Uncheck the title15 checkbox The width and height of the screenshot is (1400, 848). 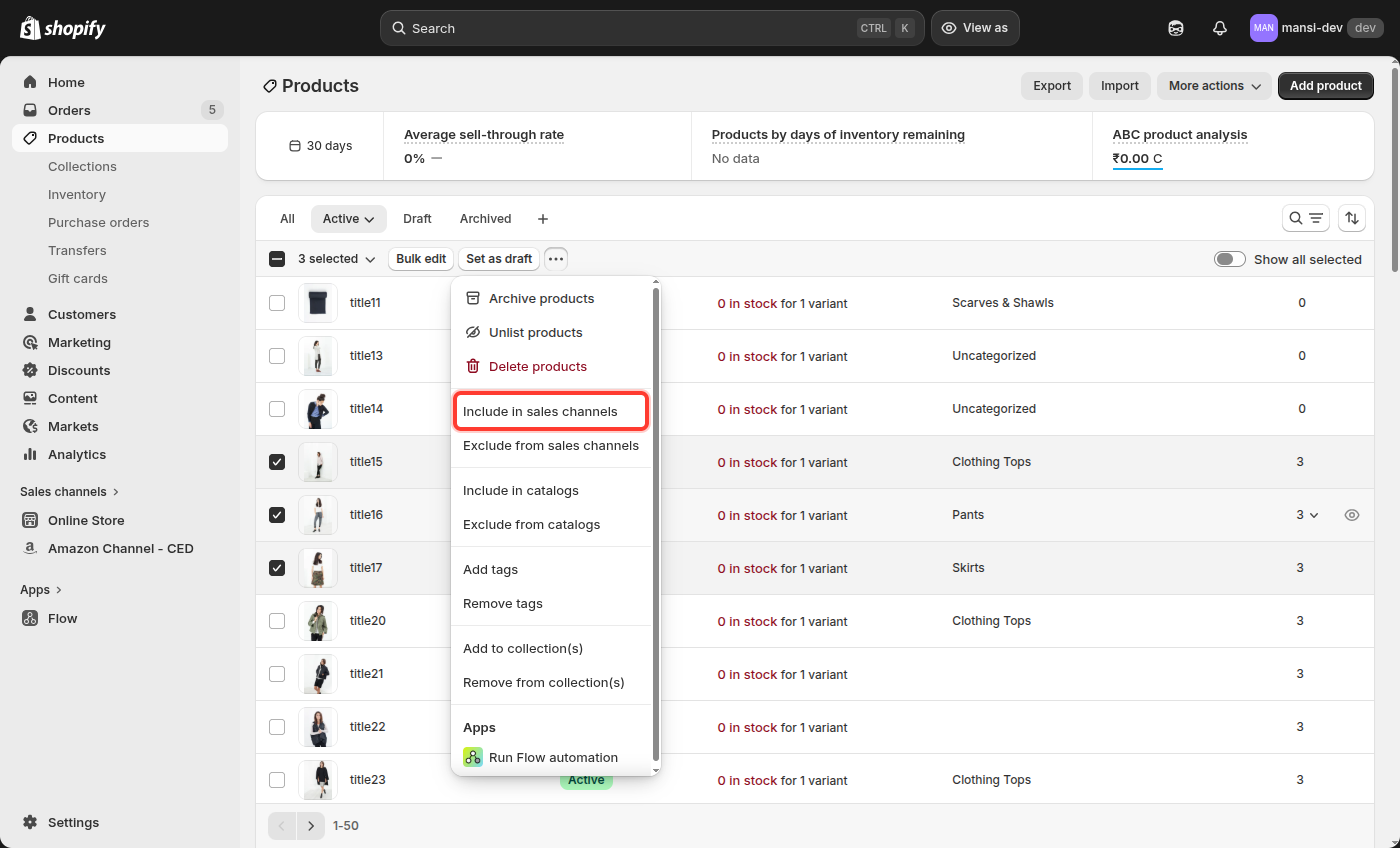tap(277, 462)
